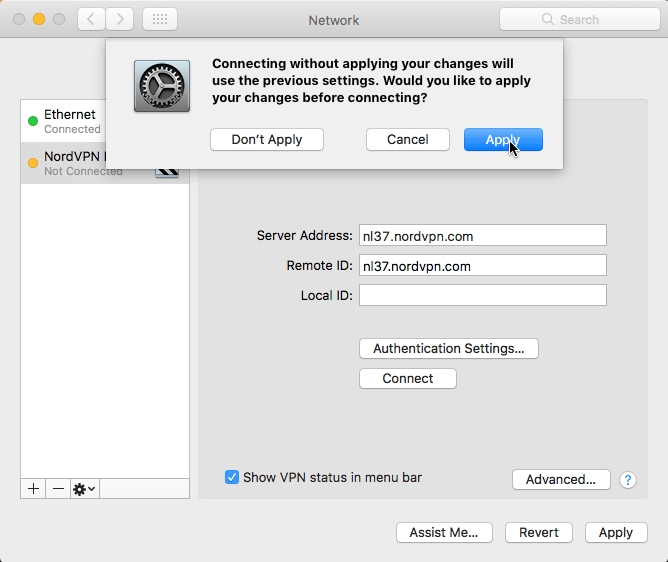668x562 pixels.
Task: Click into the Local ID field
Action: (482, 295)
